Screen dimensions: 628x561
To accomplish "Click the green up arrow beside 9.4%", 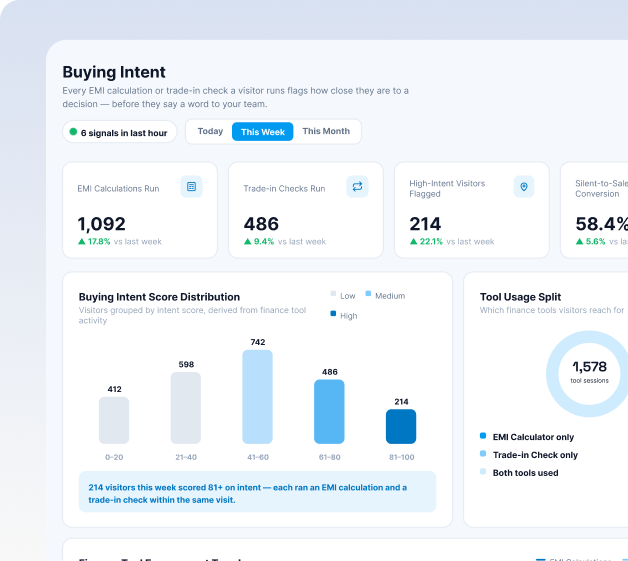I will tap(248, 241).
